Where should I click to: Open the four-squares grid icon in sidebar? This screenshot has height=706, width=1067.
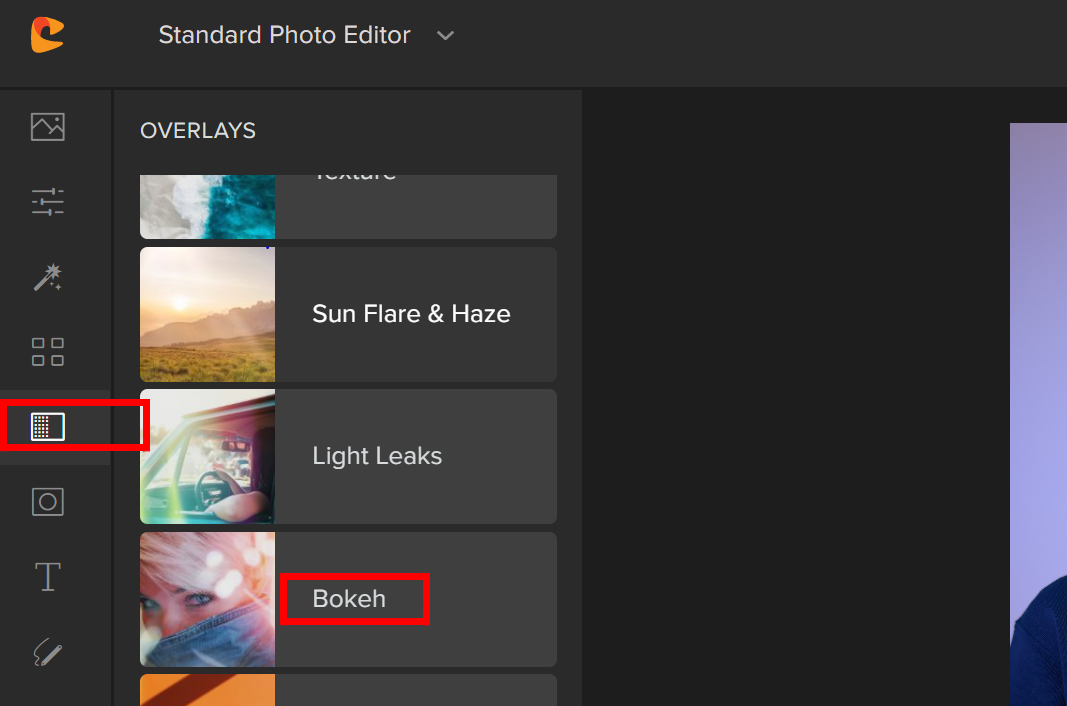48,352
